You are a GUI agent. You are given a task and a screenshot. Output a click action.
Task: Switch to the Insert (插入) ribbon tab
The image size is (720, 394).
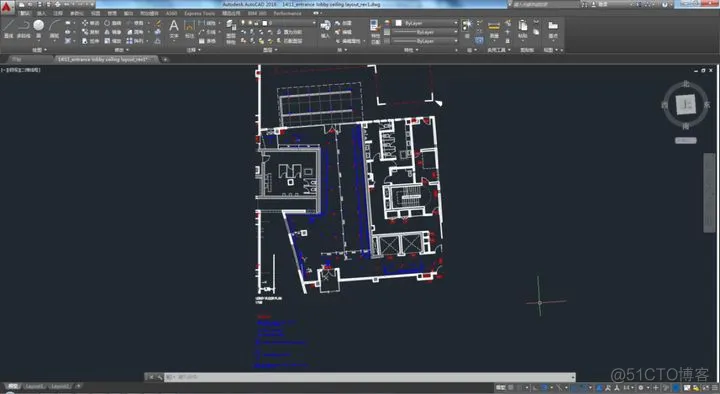coord(41,13)
